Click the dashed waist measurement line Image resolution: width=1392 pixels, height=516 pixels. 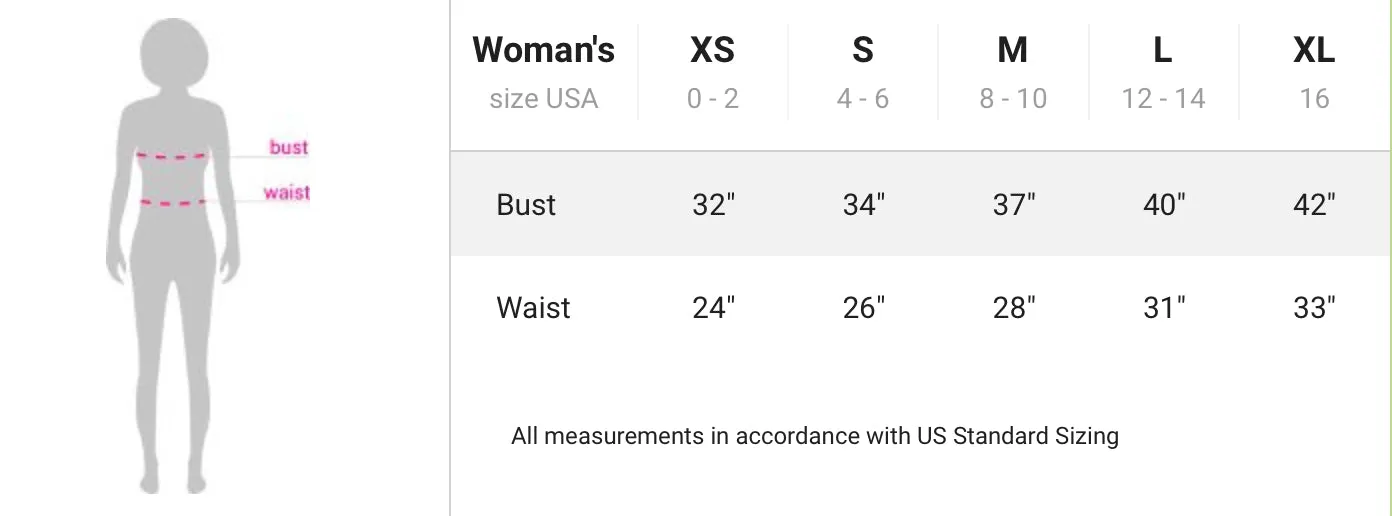tap(174, 203)
